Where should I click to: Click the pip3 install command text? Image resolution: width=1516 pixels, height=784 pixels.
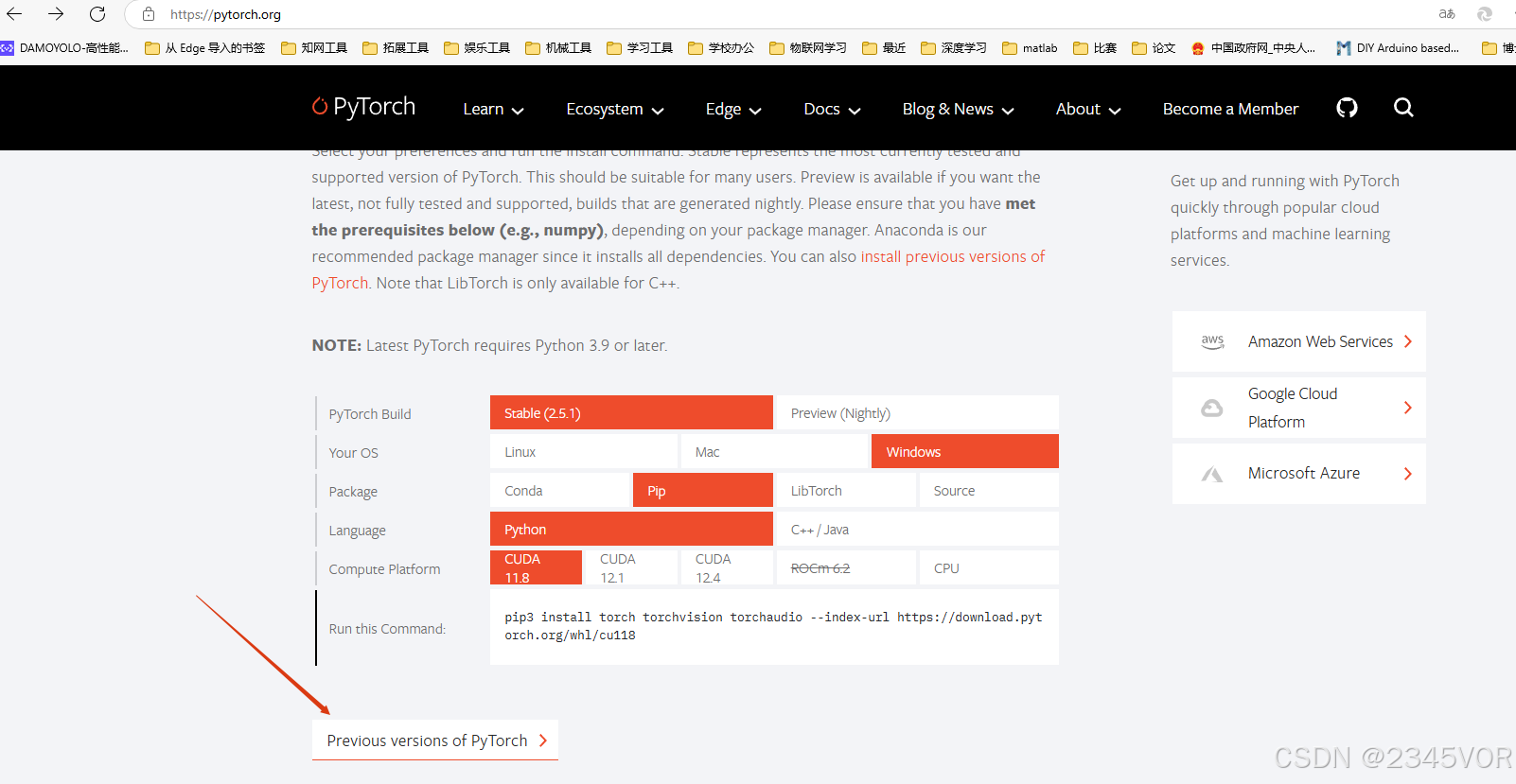(x=773, y=626)
